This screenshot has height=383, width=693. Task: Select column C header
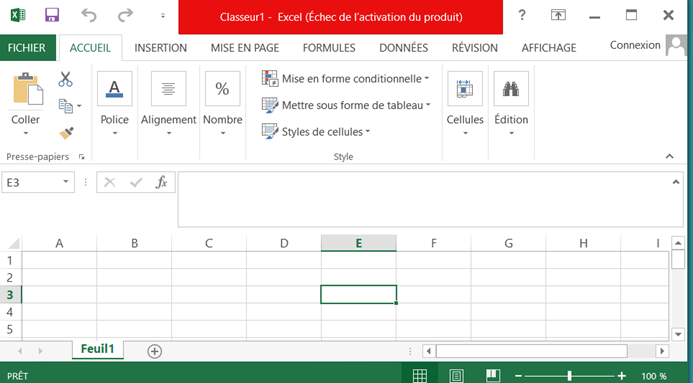209,243
